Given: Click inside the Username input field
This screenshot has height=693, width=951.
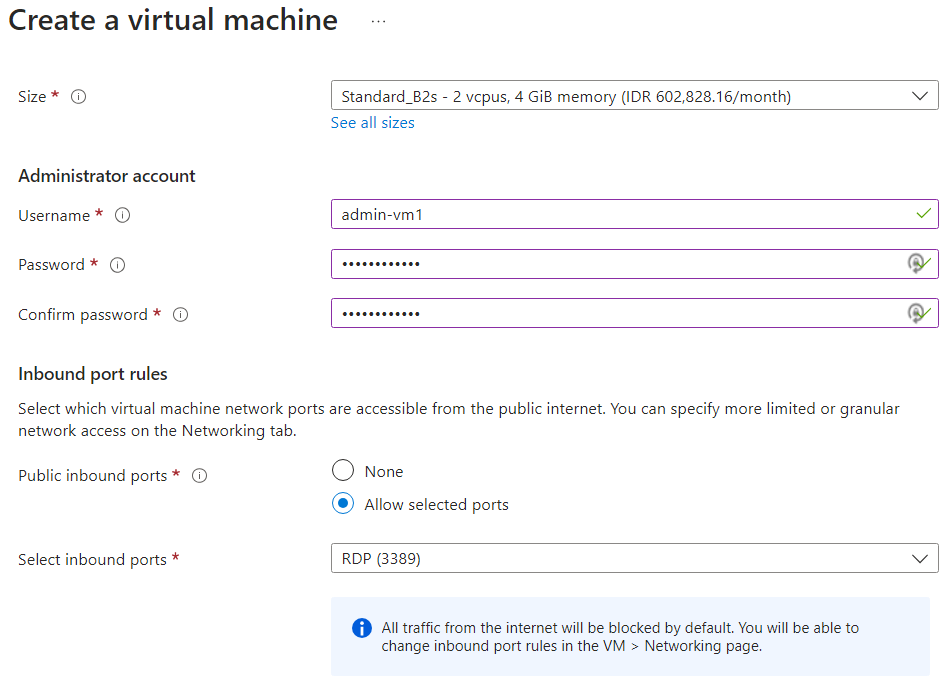Looking at the screenshot, I should coord(600,213).
